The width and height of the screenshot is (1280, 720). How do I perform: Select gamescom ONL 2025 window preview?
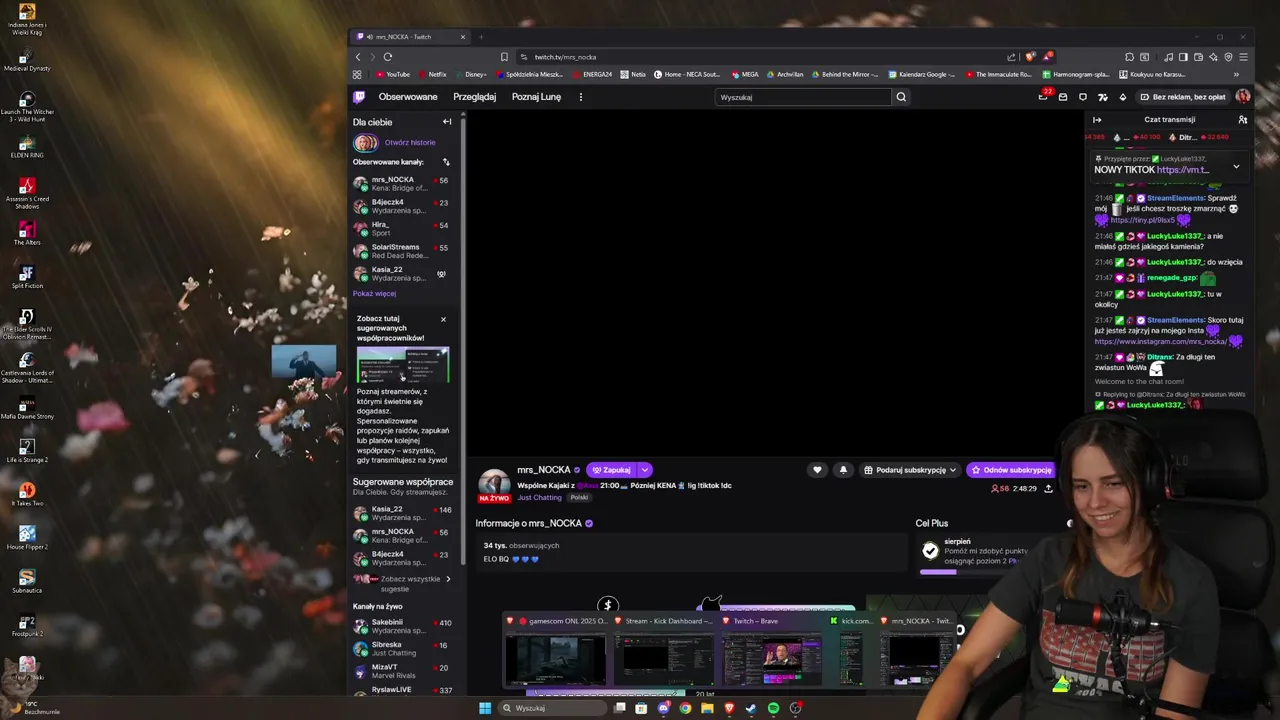(x=555, y=652)
